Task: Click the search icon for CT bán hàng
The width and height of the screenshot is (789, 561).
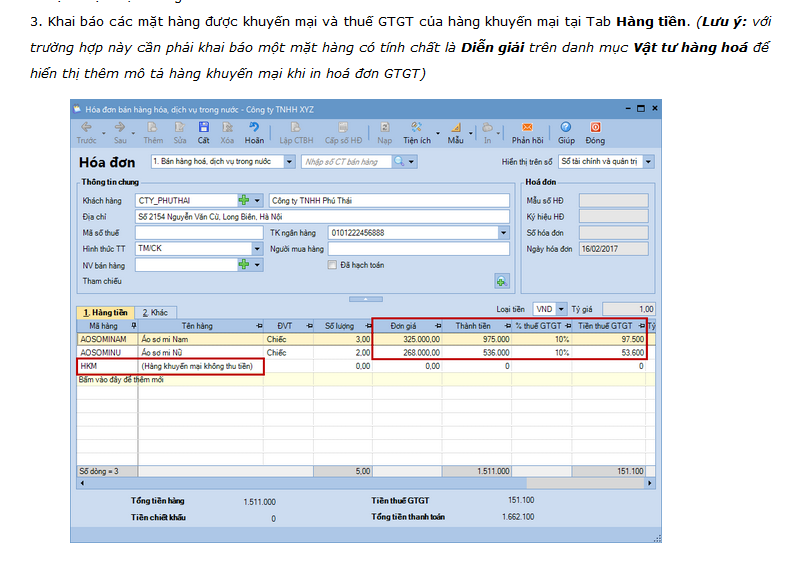Action: click(x=399, y=162)
